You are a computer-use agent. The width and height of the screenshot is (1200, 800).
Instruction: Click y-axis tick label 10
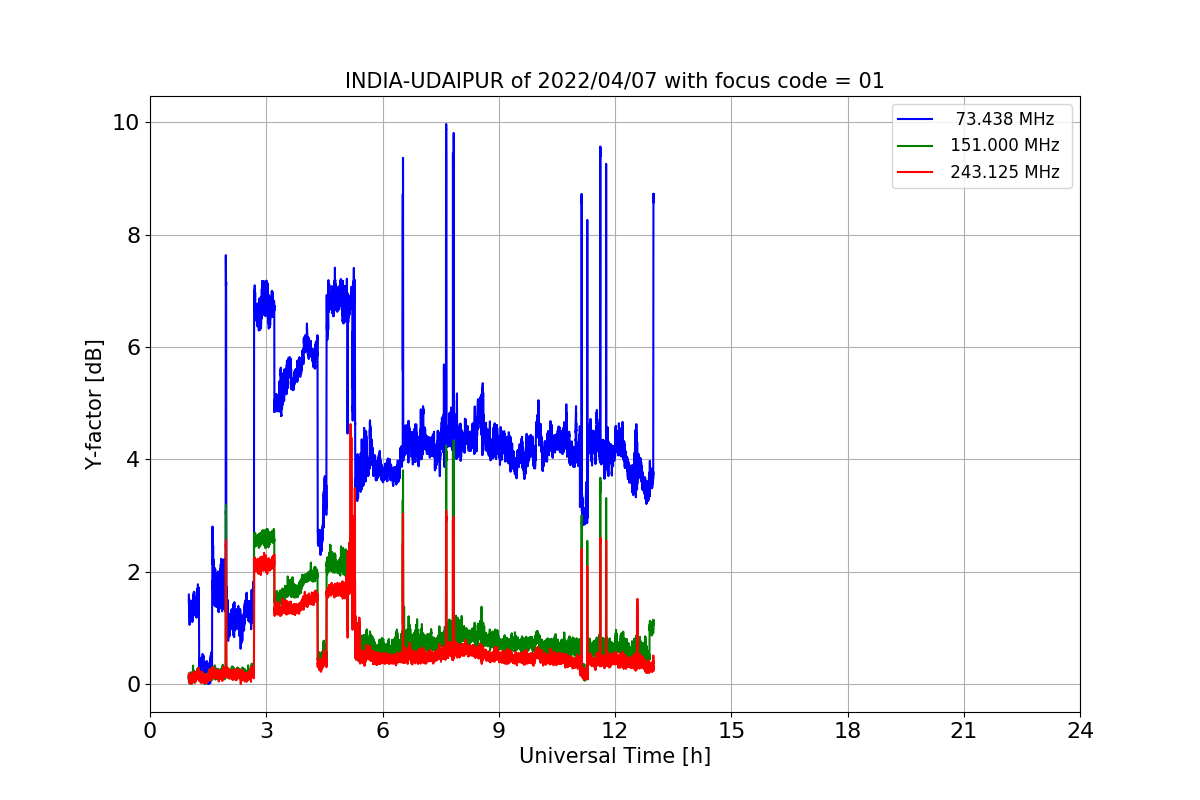point(125,122)
